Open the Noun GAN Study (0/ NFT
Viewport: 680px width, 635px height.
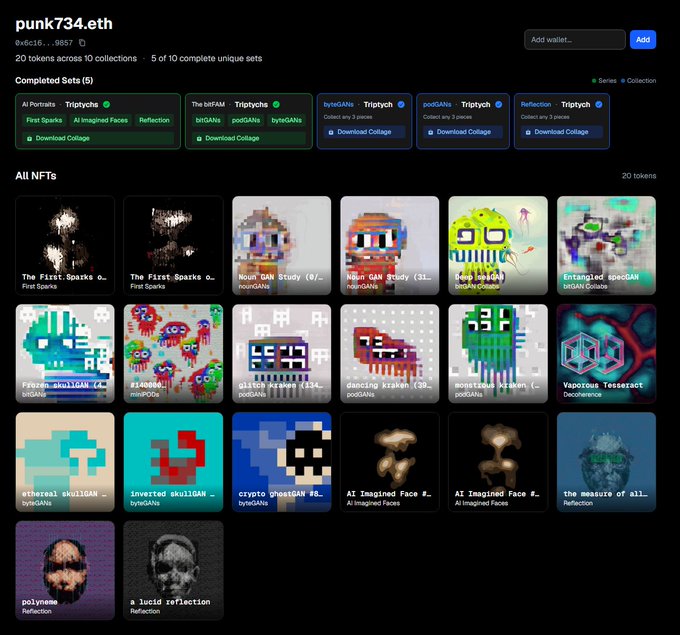point(281,245)
